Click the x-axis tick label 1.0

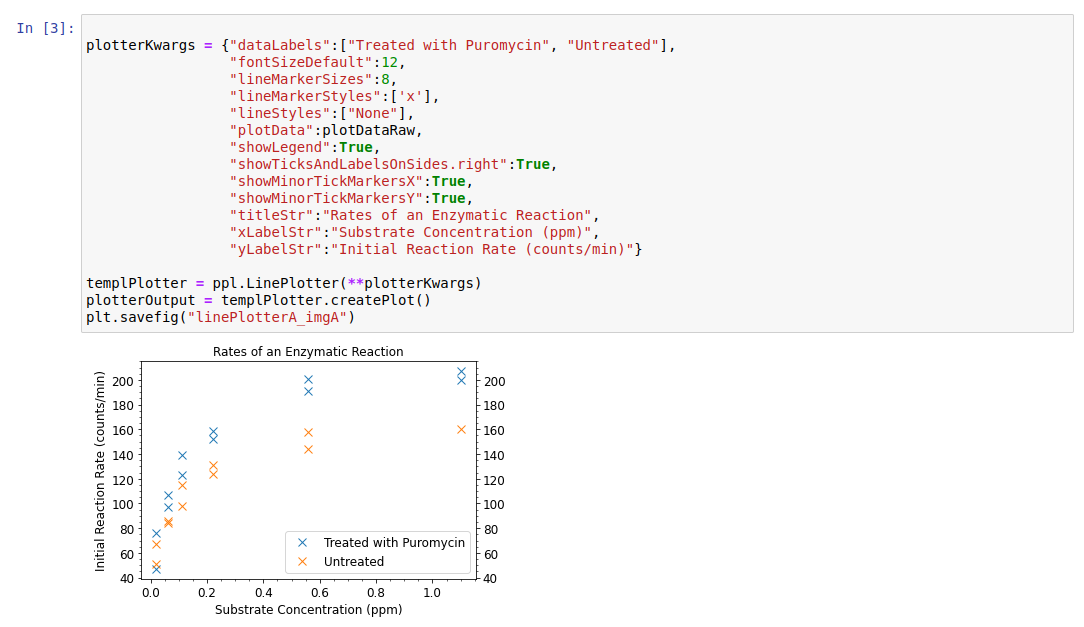click(x=432, y=592)
